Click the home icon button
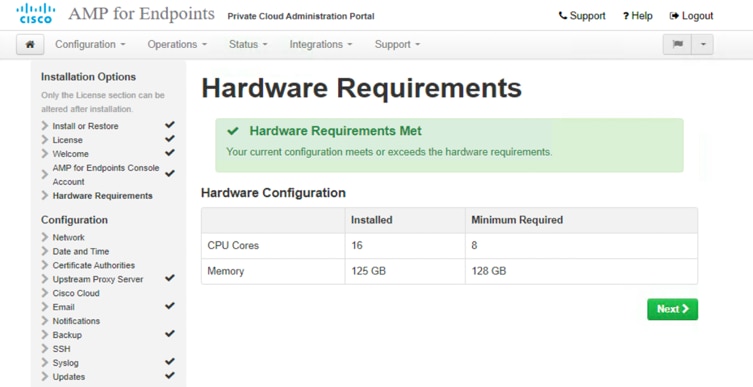The image size is (753, 387). (30, 44)
